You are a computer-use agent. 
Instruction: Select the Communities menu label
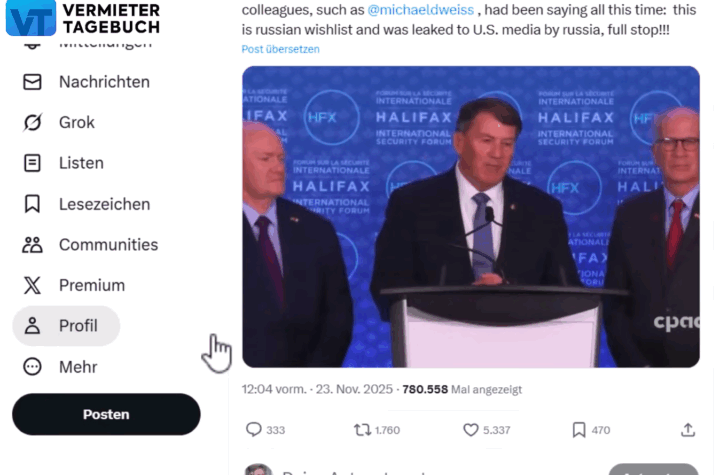[108, 245]
